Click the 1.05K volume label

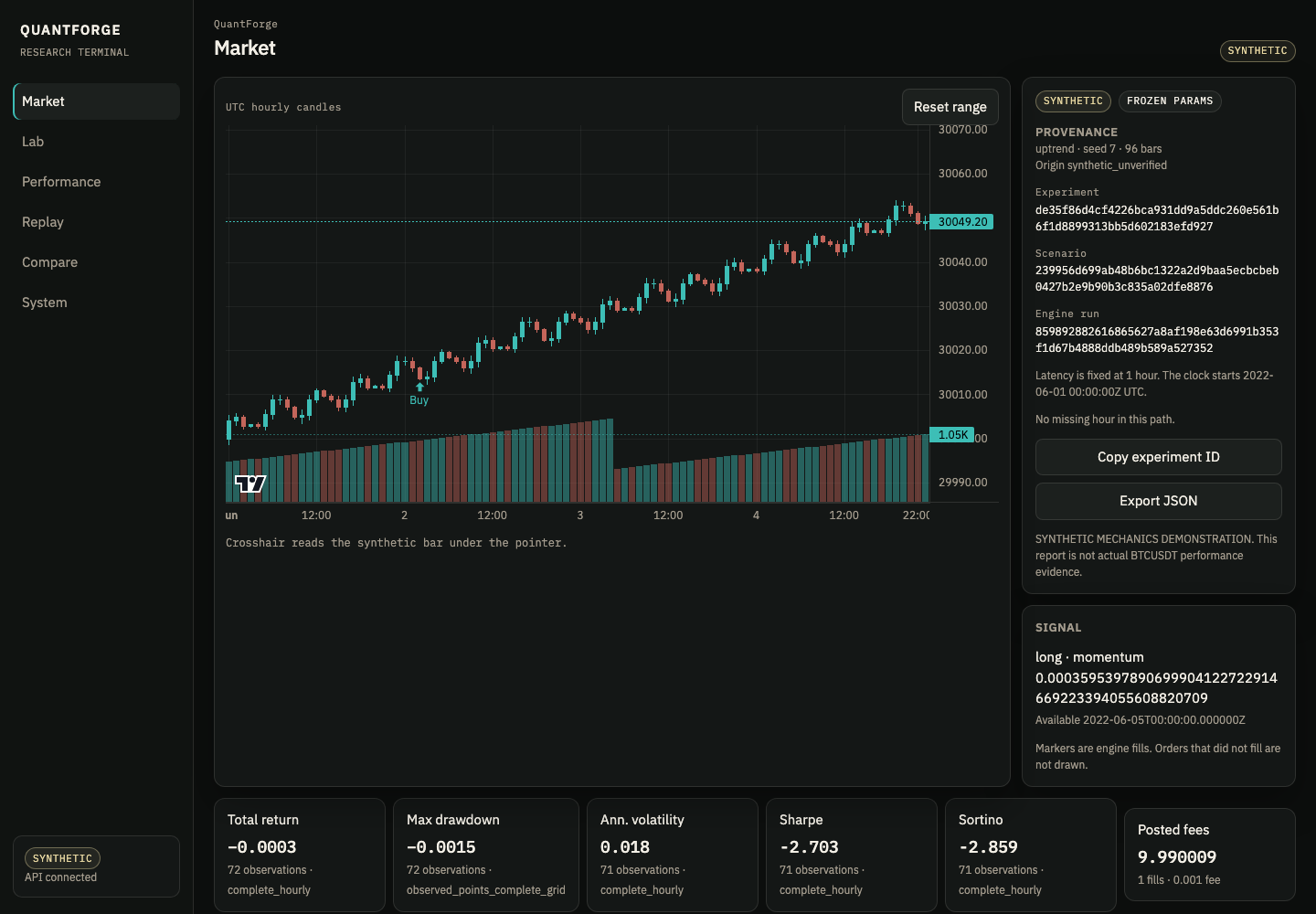952,435
